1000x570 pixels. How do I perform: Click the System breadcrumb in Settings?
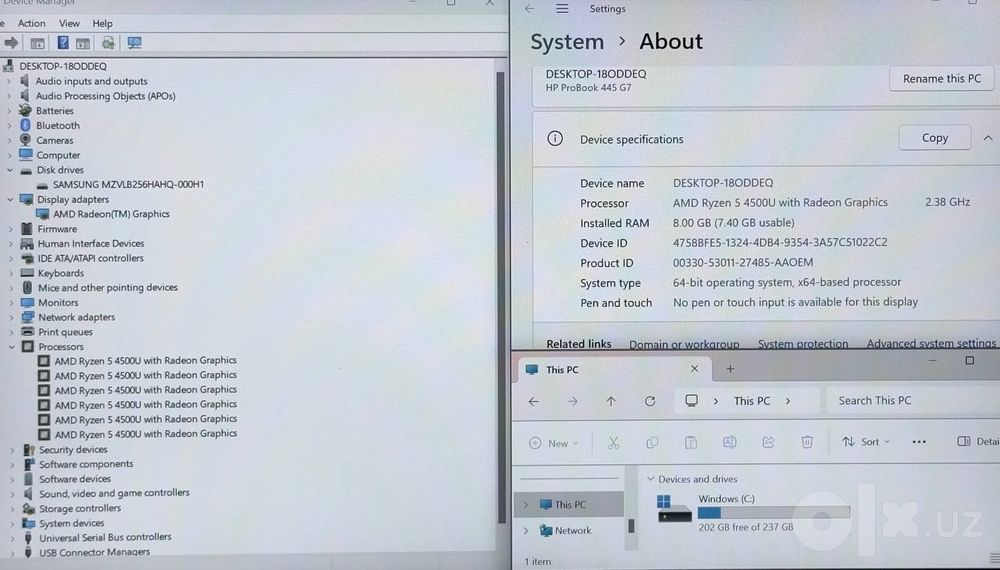(567, 42)
